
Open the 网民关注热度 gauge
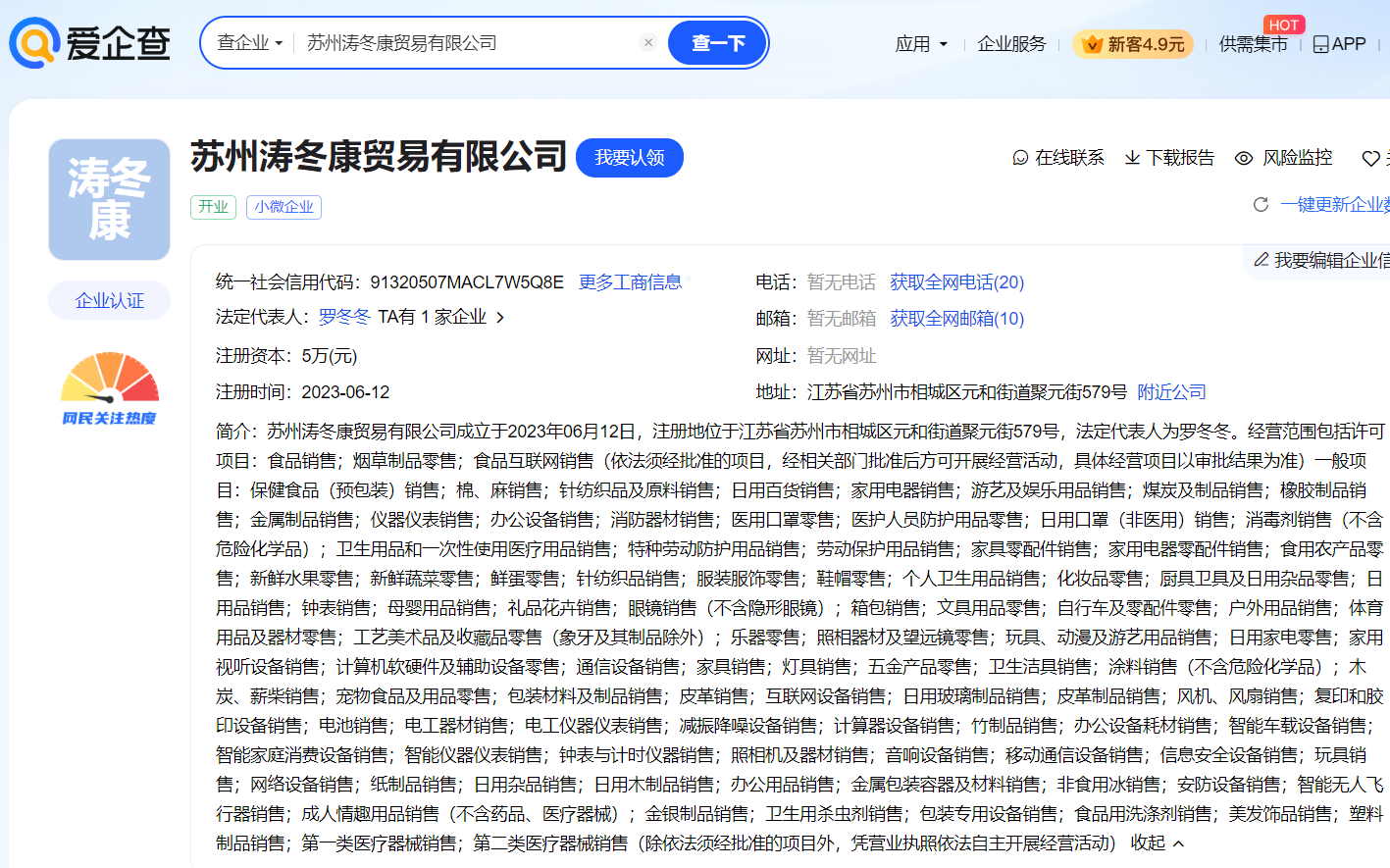(x=109, y=389)
